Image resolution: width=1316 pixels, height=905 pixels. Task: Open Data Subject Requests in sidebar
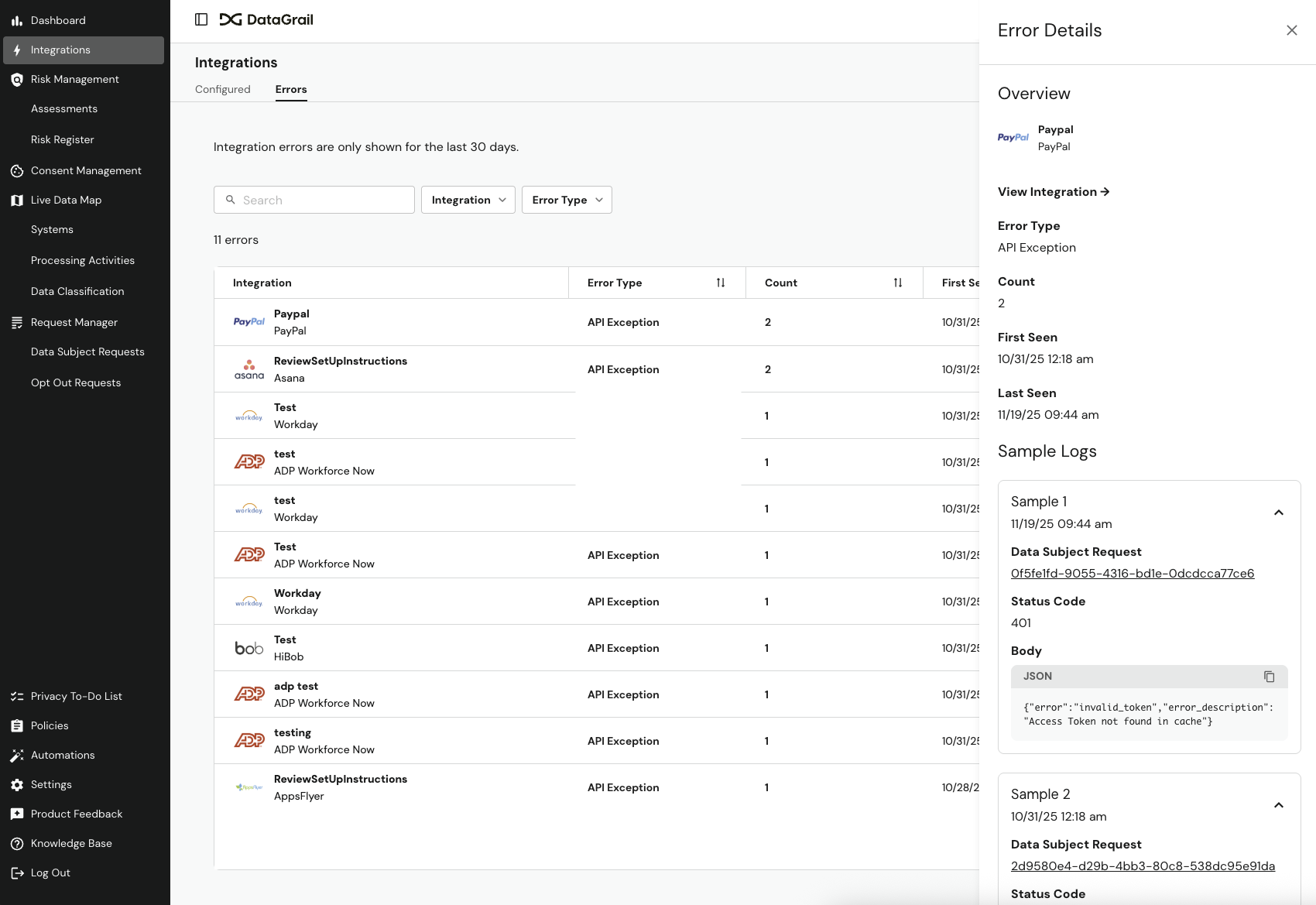pos(87,351)
